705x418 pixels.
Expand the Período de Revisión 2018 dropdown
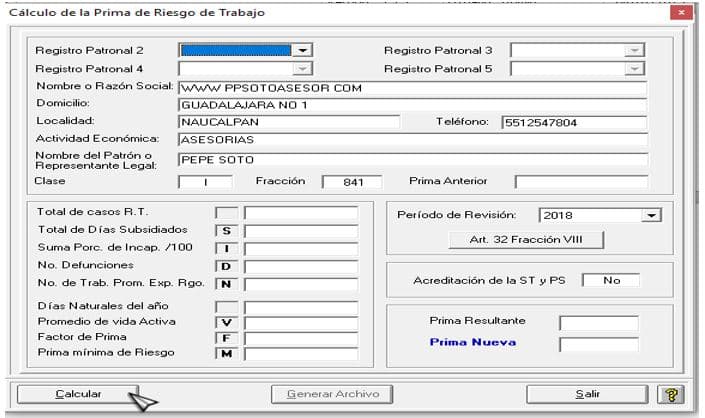pos(651,215)
